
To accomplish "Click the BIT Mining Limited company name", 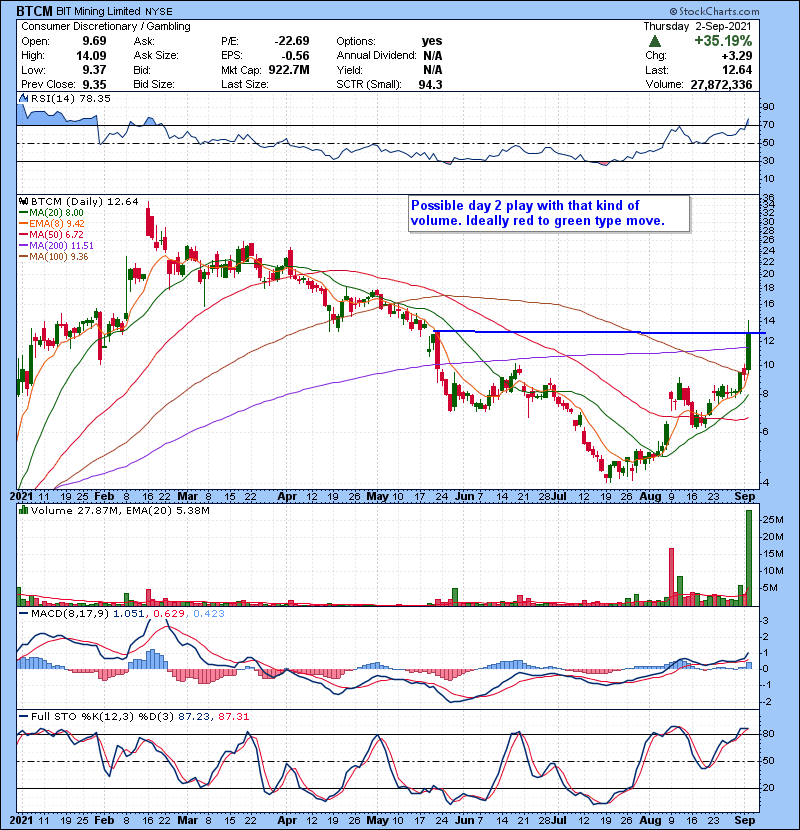I will 99,11.
